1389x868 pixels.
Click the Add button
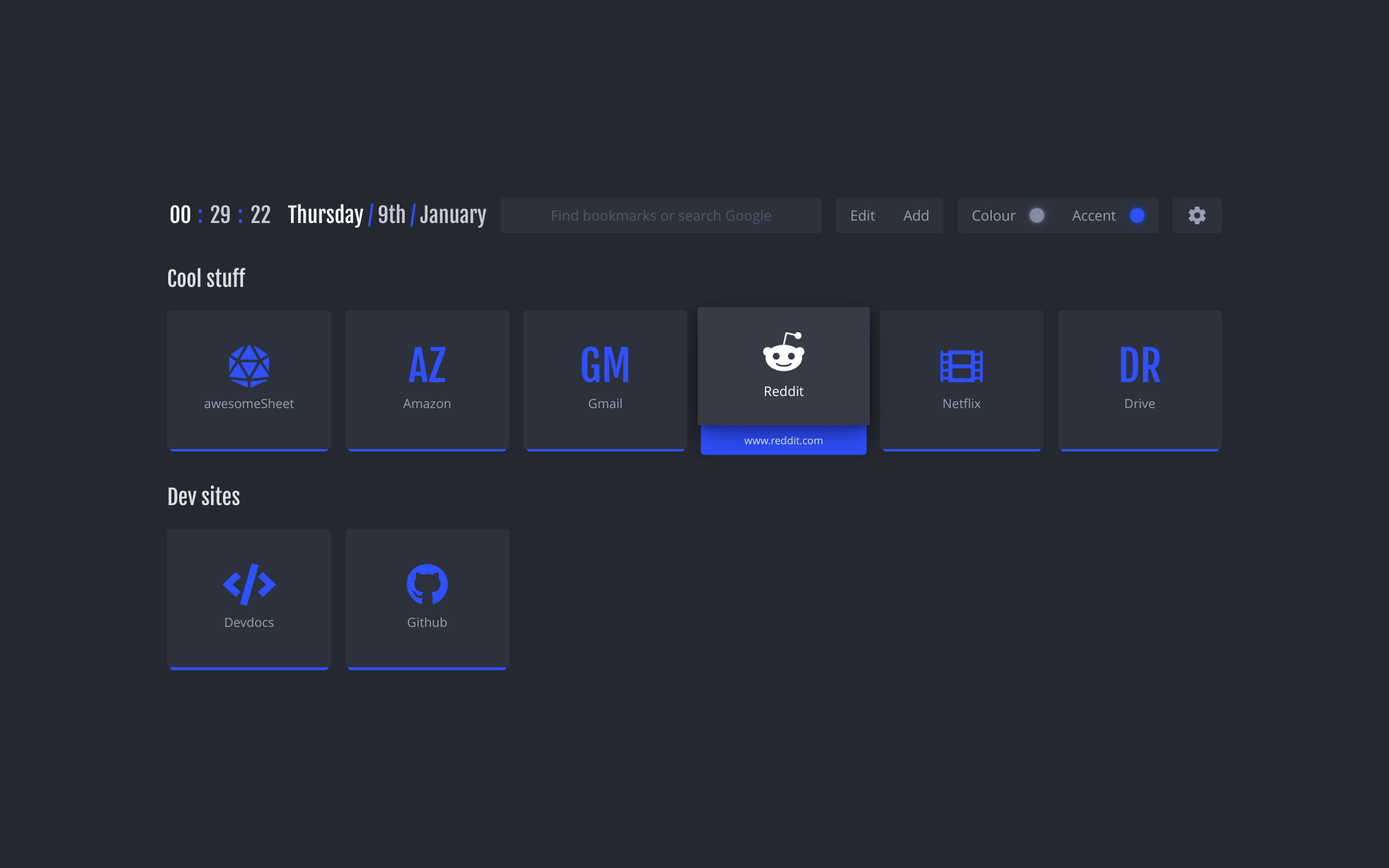point(916,215)
